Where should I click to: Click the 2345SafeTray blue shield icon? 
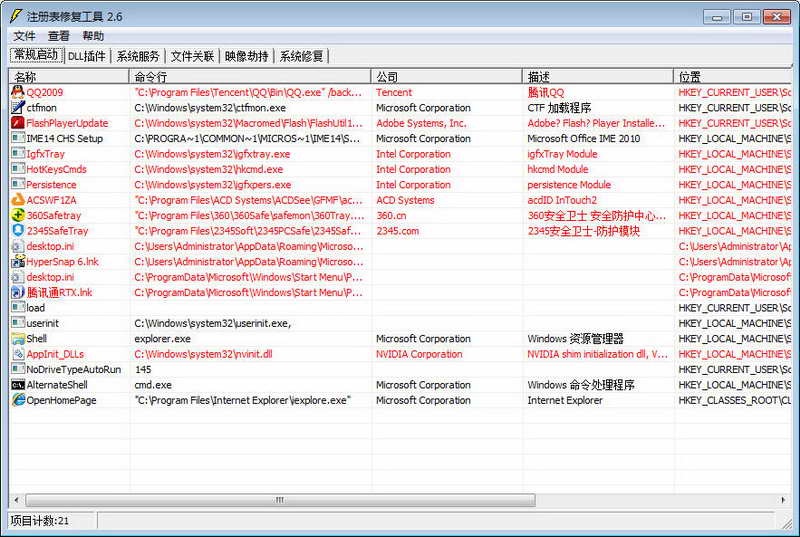tap(18, 231)
